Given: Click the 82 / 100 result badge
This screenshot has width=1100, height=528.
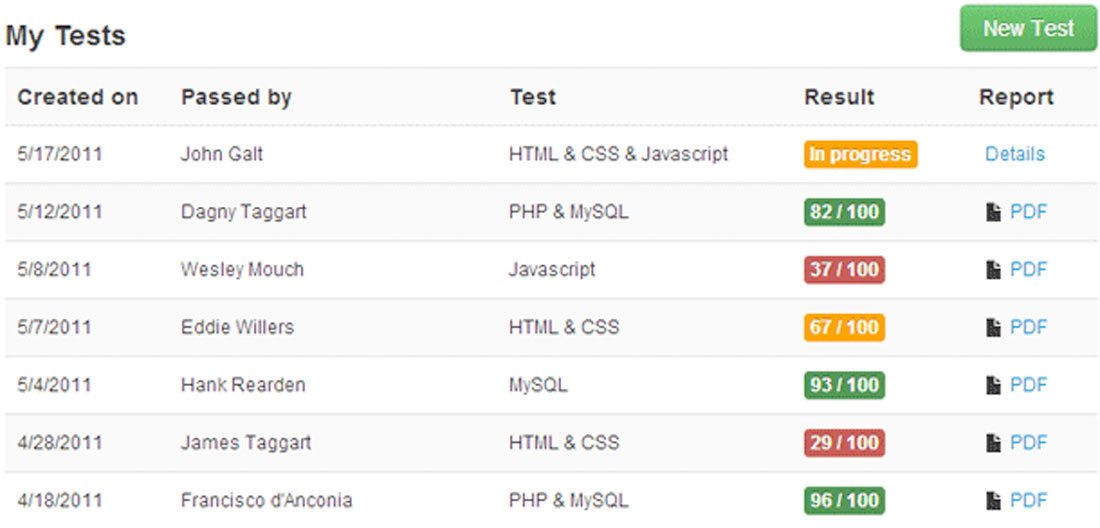Looking at the screenshot, I should coord(844,212).
